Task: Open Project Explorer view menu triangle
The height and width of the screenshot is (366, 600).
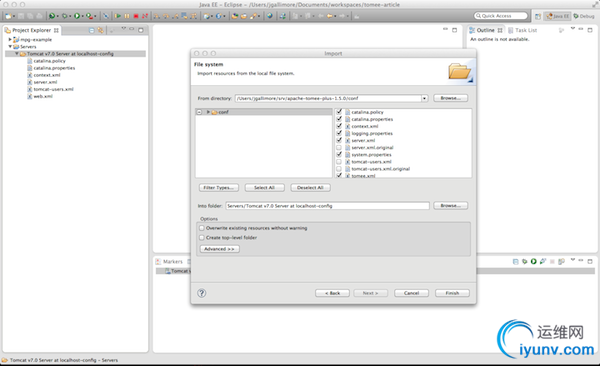Action: 123,29
